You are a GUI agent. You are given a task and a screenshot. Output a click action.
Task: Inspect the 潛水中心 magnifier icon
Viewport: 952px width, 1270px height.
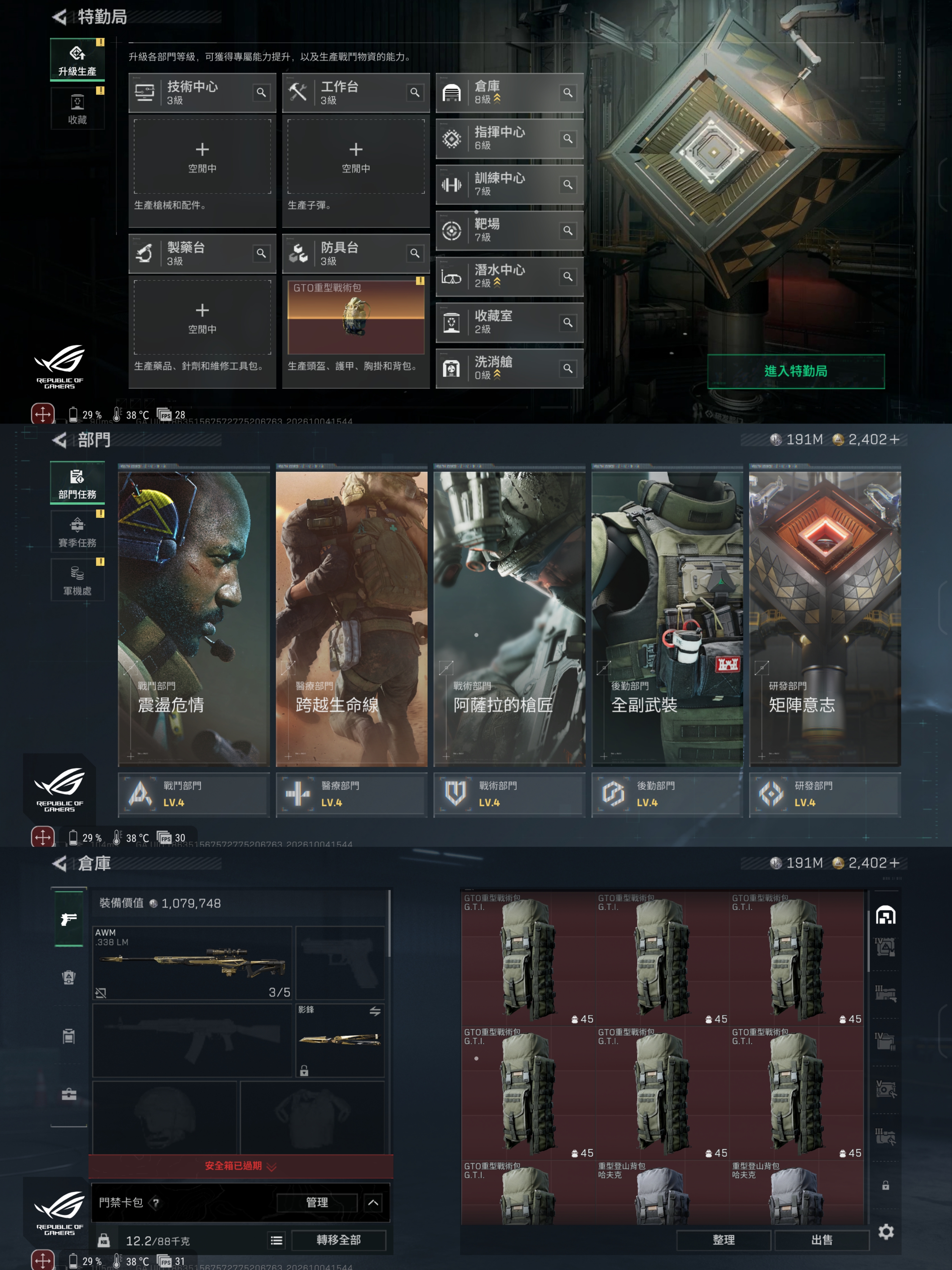[567, 276]
